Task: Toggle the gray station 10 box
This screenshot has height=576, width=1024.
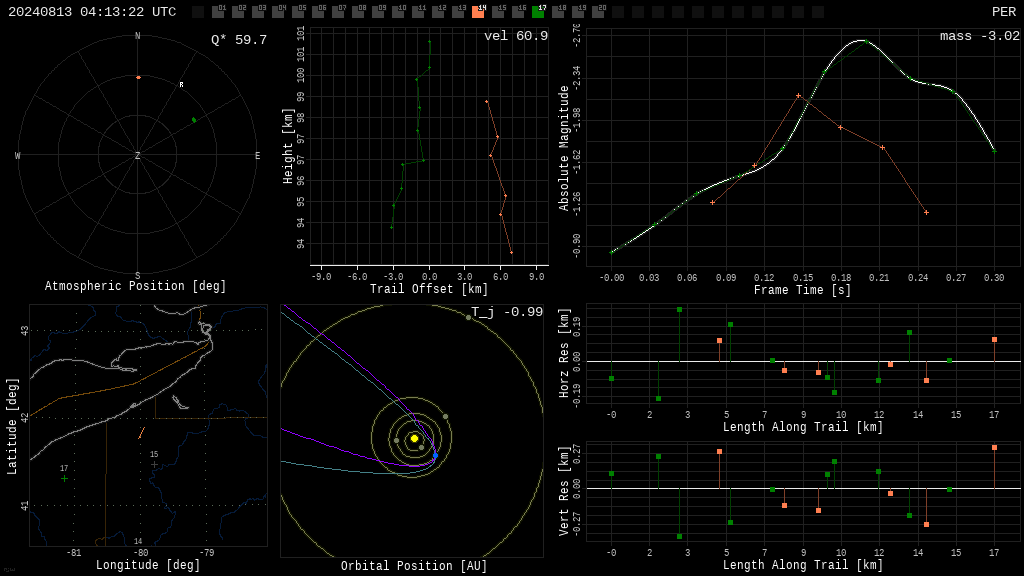Action: tap(398, 12)
